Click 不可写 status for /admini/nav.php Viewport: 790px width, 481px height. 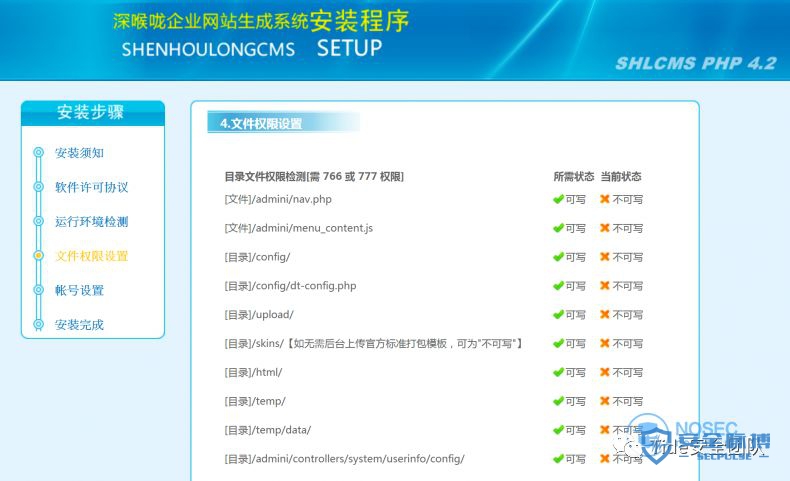tap(628, 199)
